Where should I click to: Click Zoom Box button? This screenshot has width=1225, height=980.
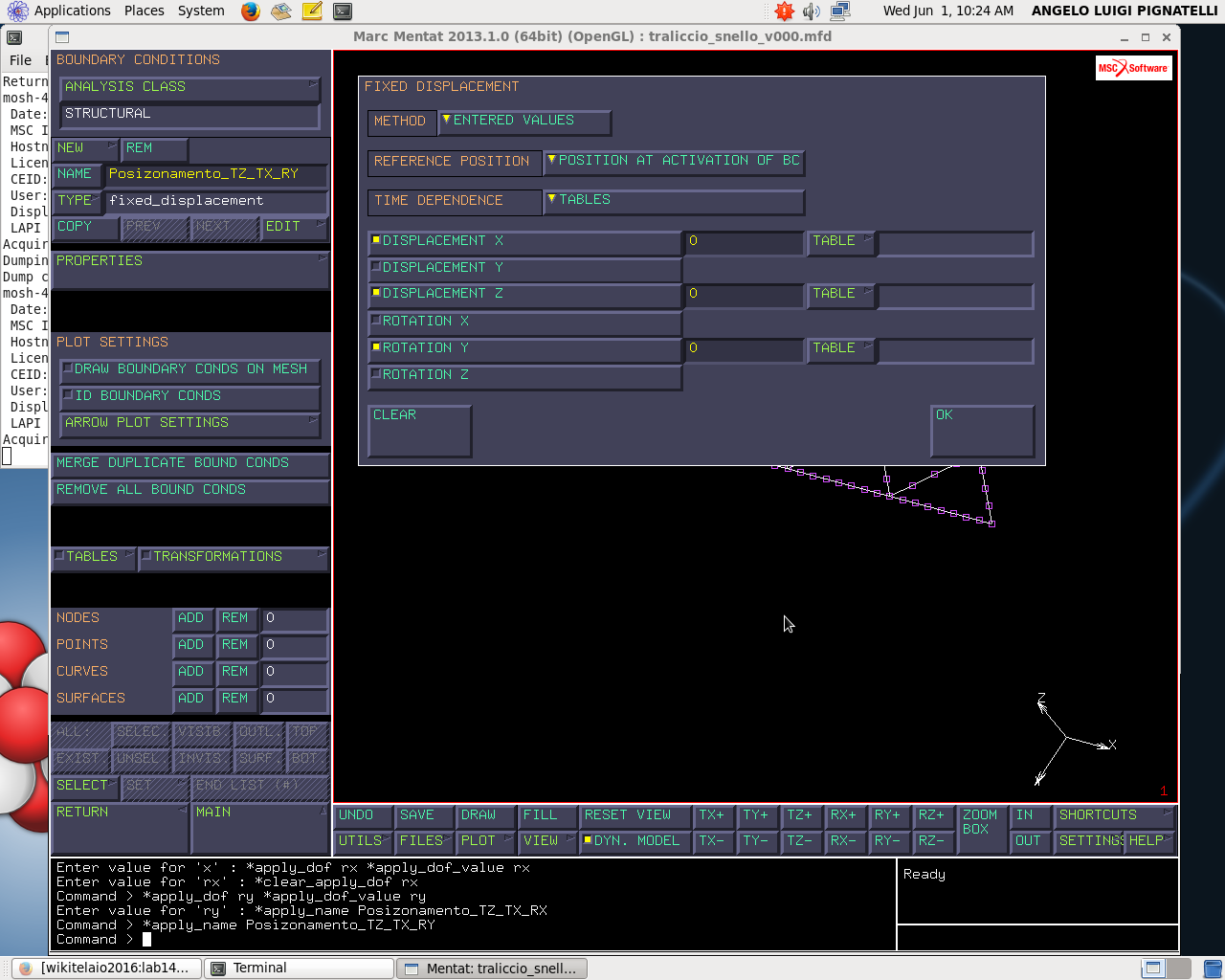click(x=982, y=830)
